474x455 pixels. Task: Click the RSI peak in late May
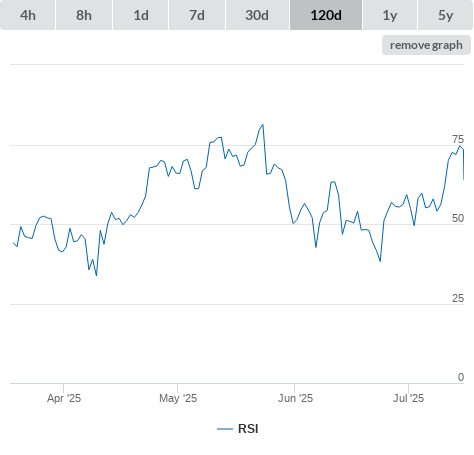263,125
